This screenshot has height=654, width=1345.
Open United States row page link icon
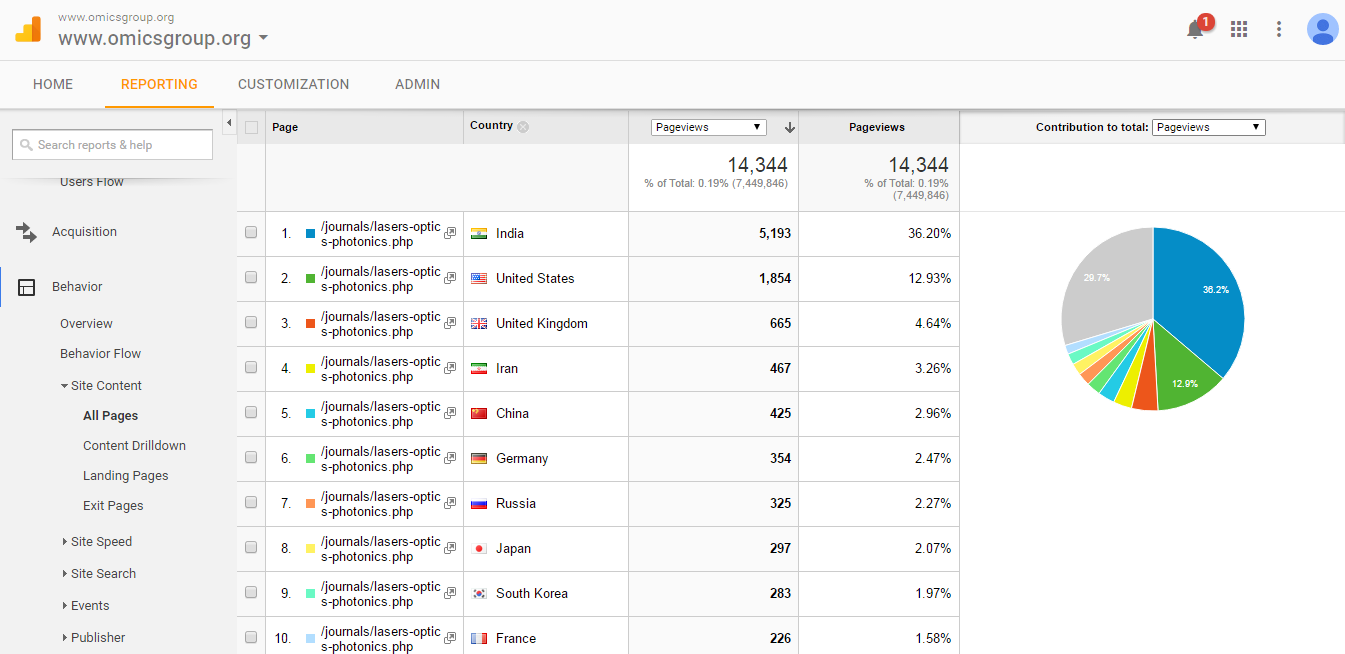coord(450,278)
